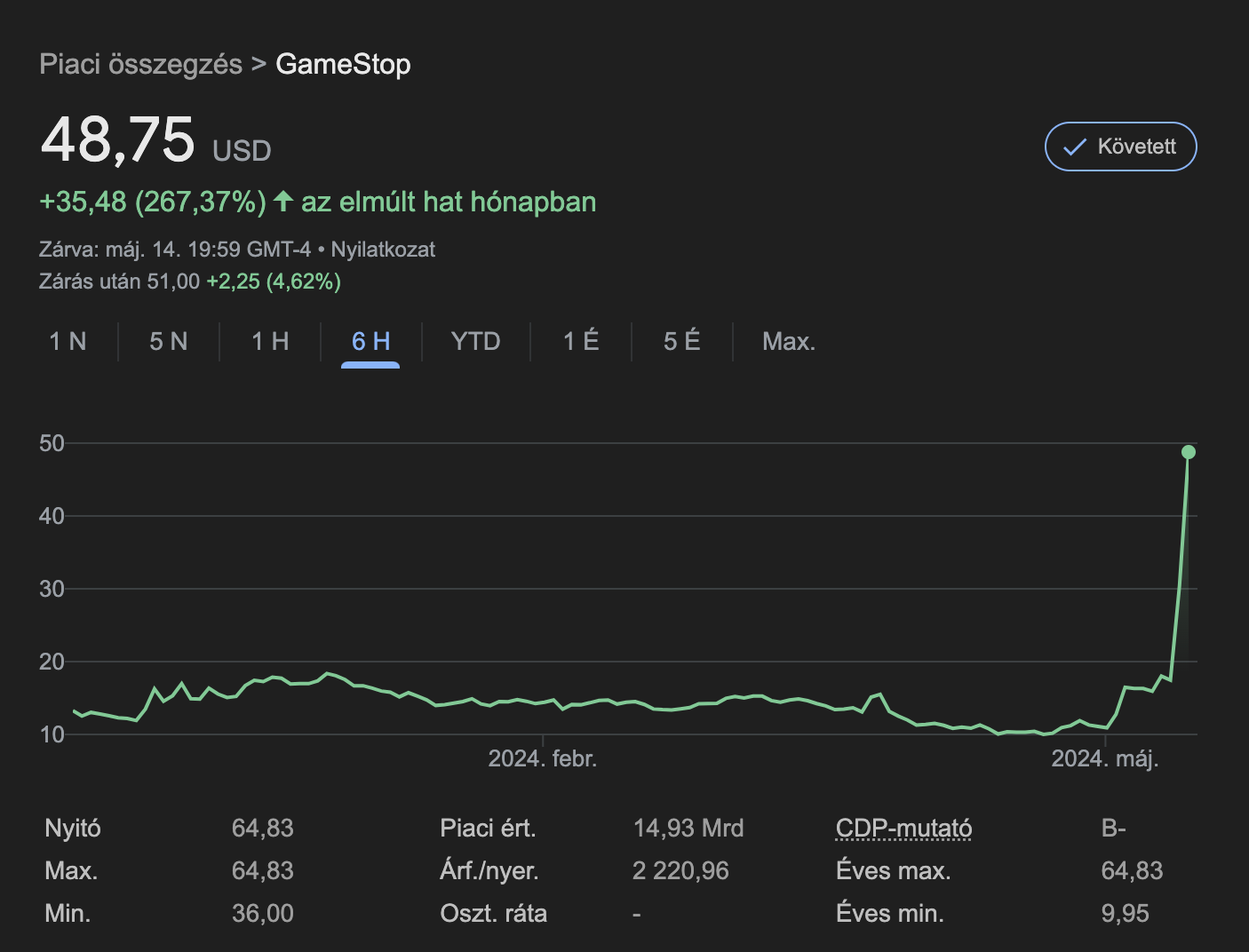1249x952 pixels.
Task: Click the 48,75 price value
Action: pyautogui.click(x=117, y=139)
